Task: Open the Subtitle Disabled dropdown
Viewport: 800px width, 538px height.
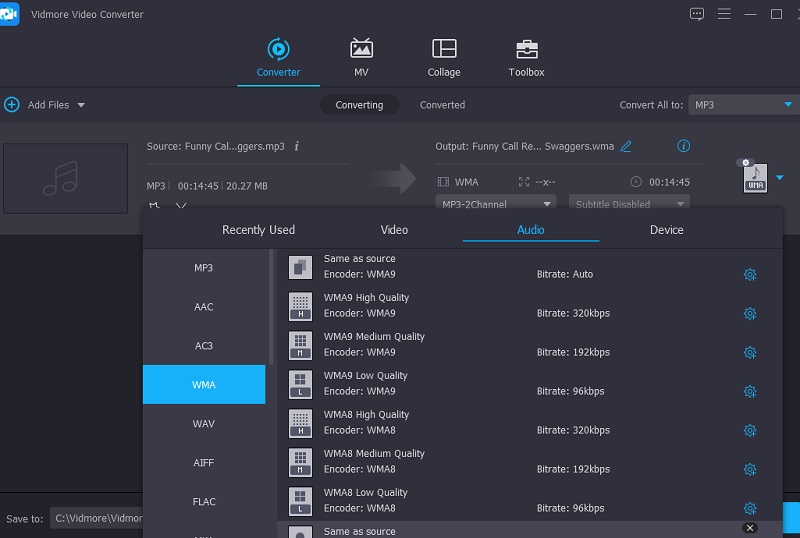Action: pyautogui.click(x=630, y=204)
